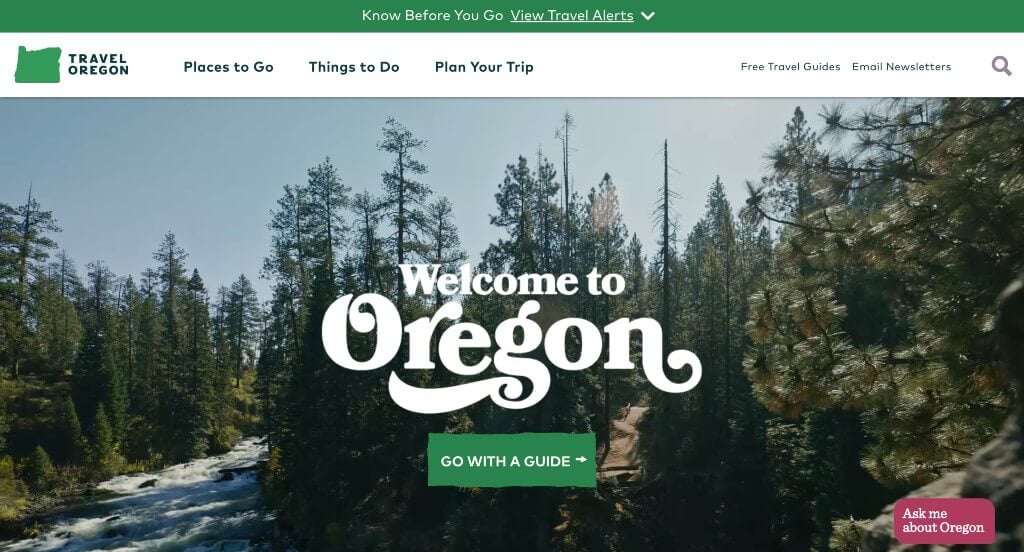Click the large Oregon script title
The width and height of the screenshot is (1024, 552).
pos(512,351)
